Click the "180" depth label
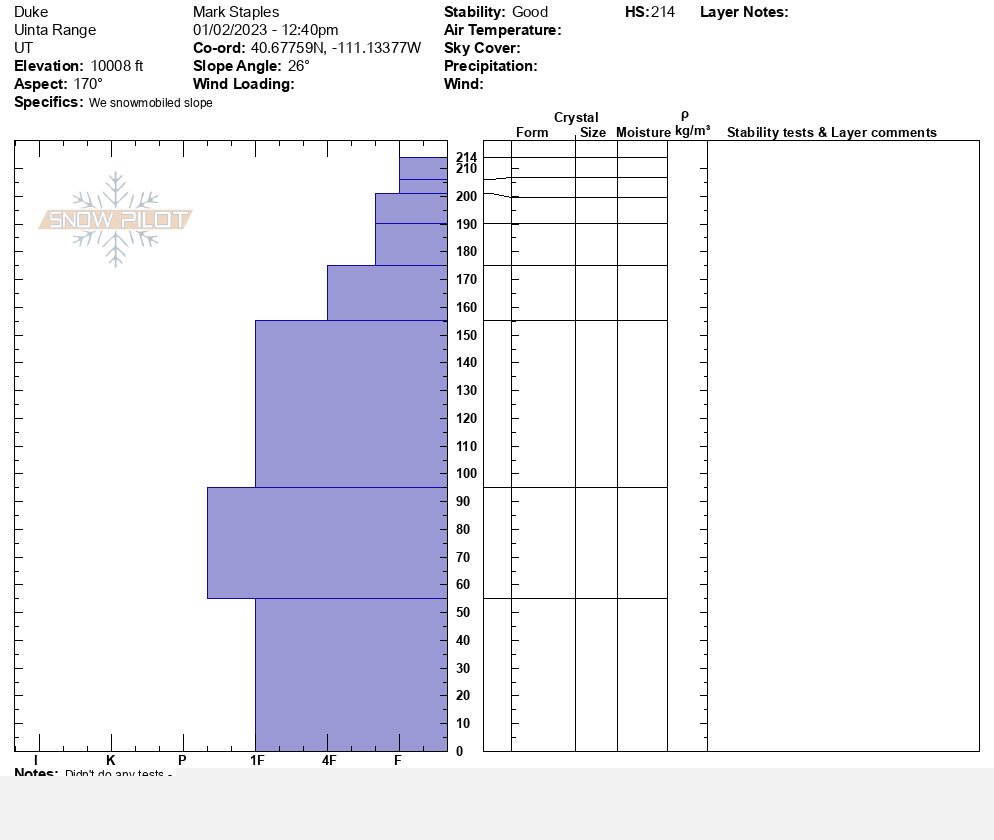Screen dimensions: 994x840 tap(467, 252)
